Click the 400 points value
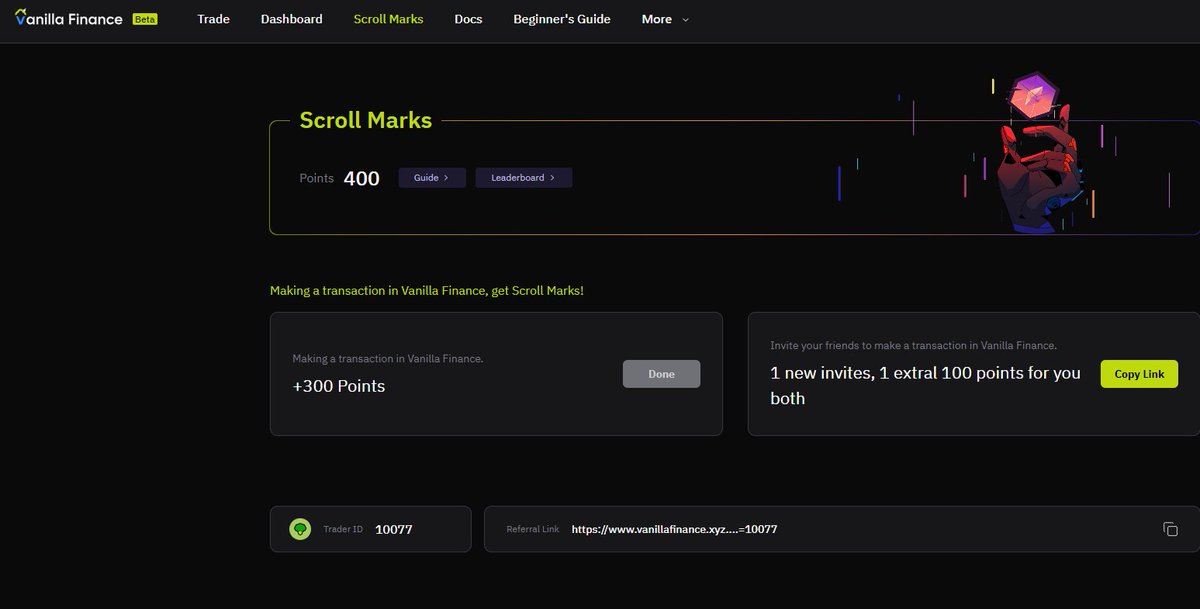The height and width of the screenshot is (609, 1200). 361,178
